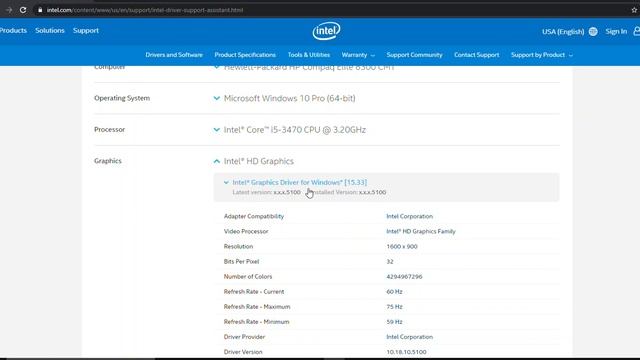Viewport: 640px width, 360px height.
Task: Click Refresh Rate Current 60 Hz
Action: tap(394, 292)
